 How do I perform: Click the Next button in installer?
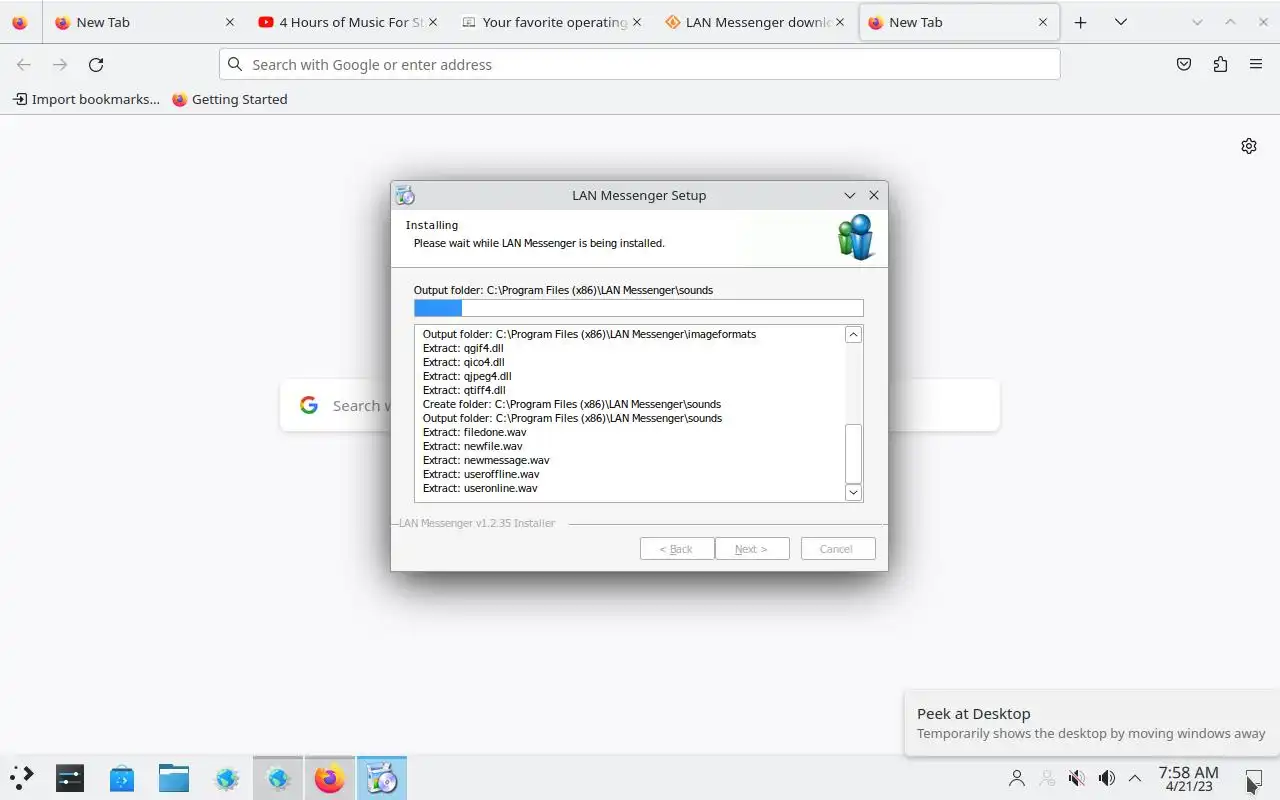pos(752,549)
